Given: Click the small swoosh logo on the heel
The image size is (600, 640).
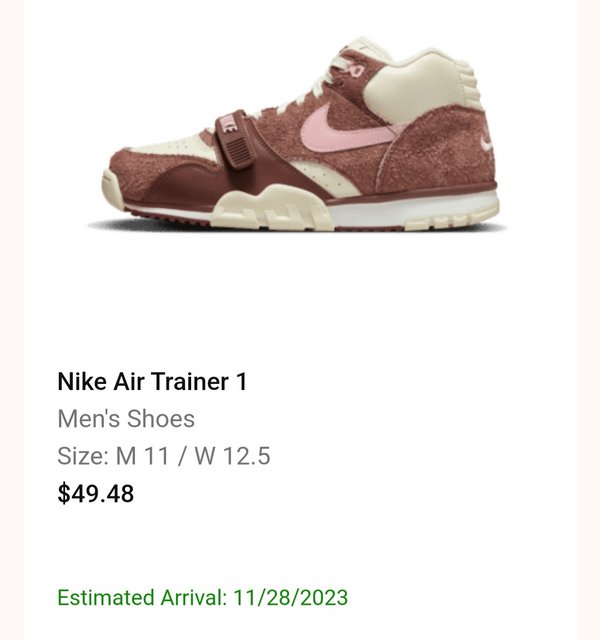Looking at the screenshot, I should tap(487, 142).
